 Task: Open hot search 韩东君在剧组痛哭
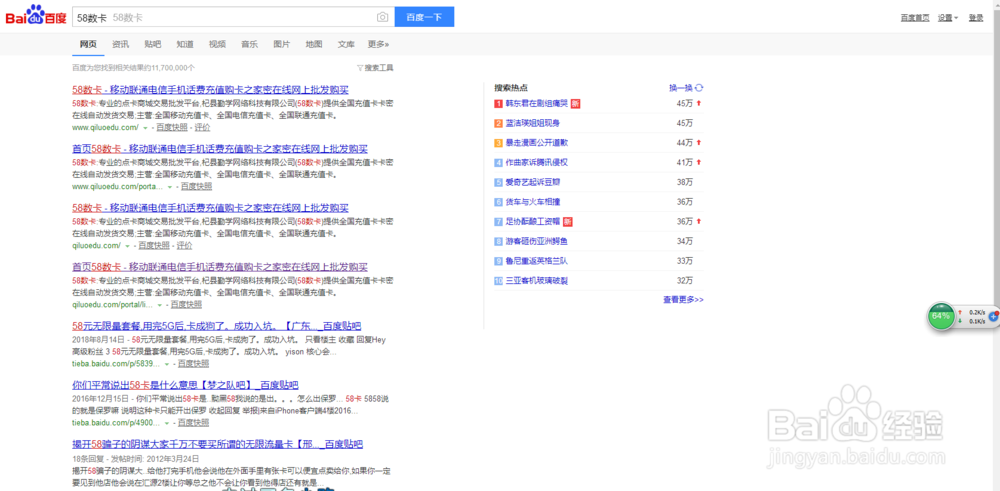pyautogui.click(x=536, y=103)
